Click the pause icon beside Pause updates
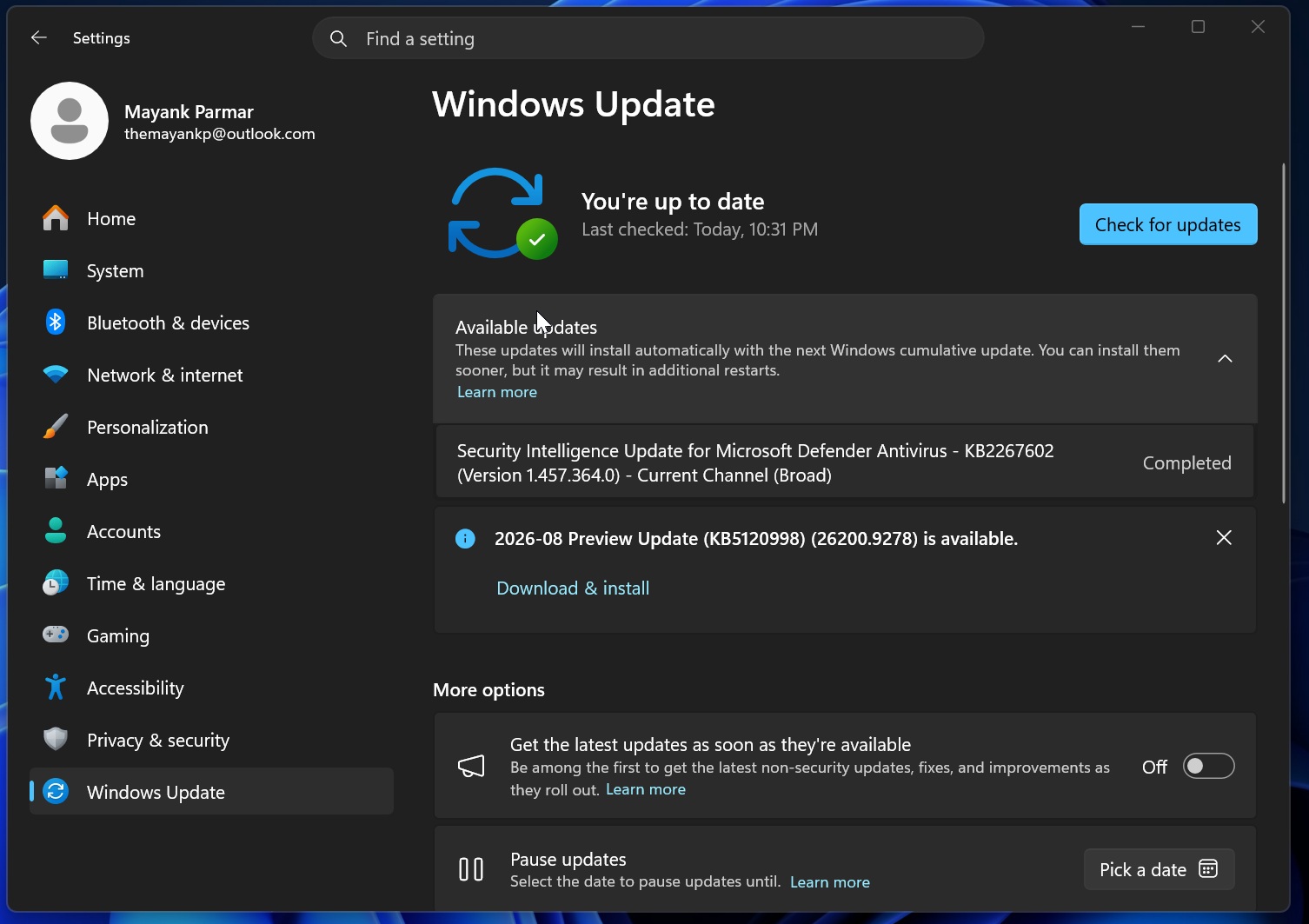This screenshot has width=1309, height=924. point(471,869)
